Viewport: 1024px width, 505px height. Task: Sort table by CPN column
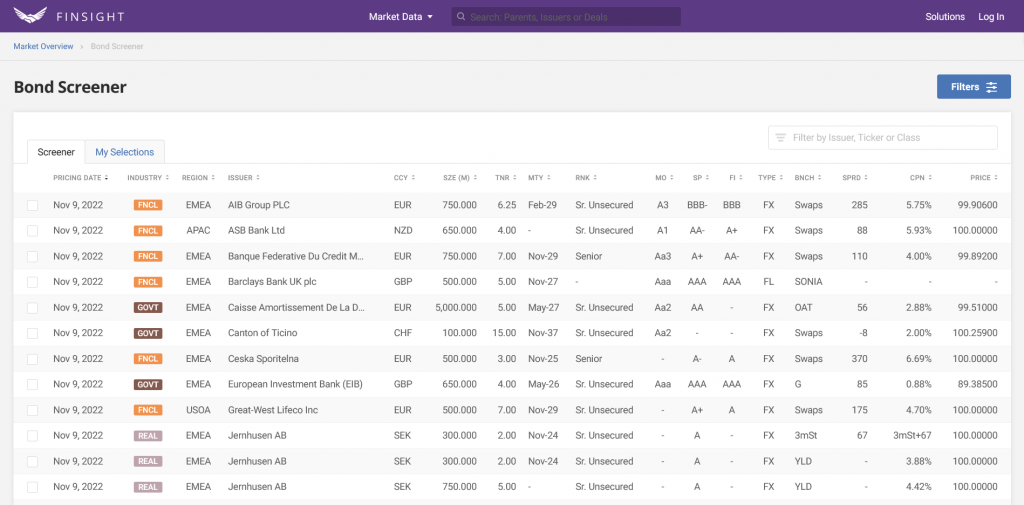(x=921, y=178)
